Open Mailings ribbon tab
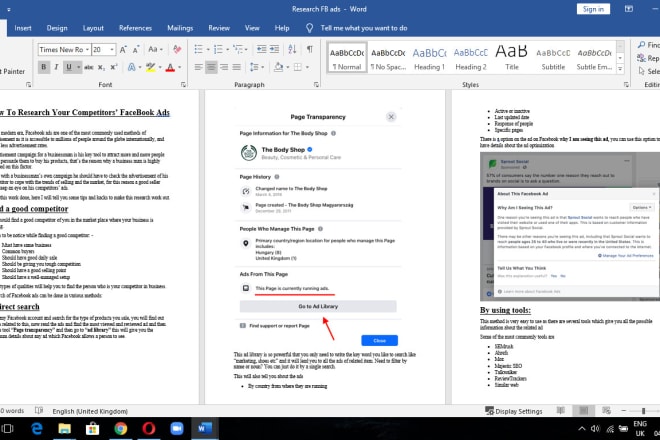 point(180,28)
